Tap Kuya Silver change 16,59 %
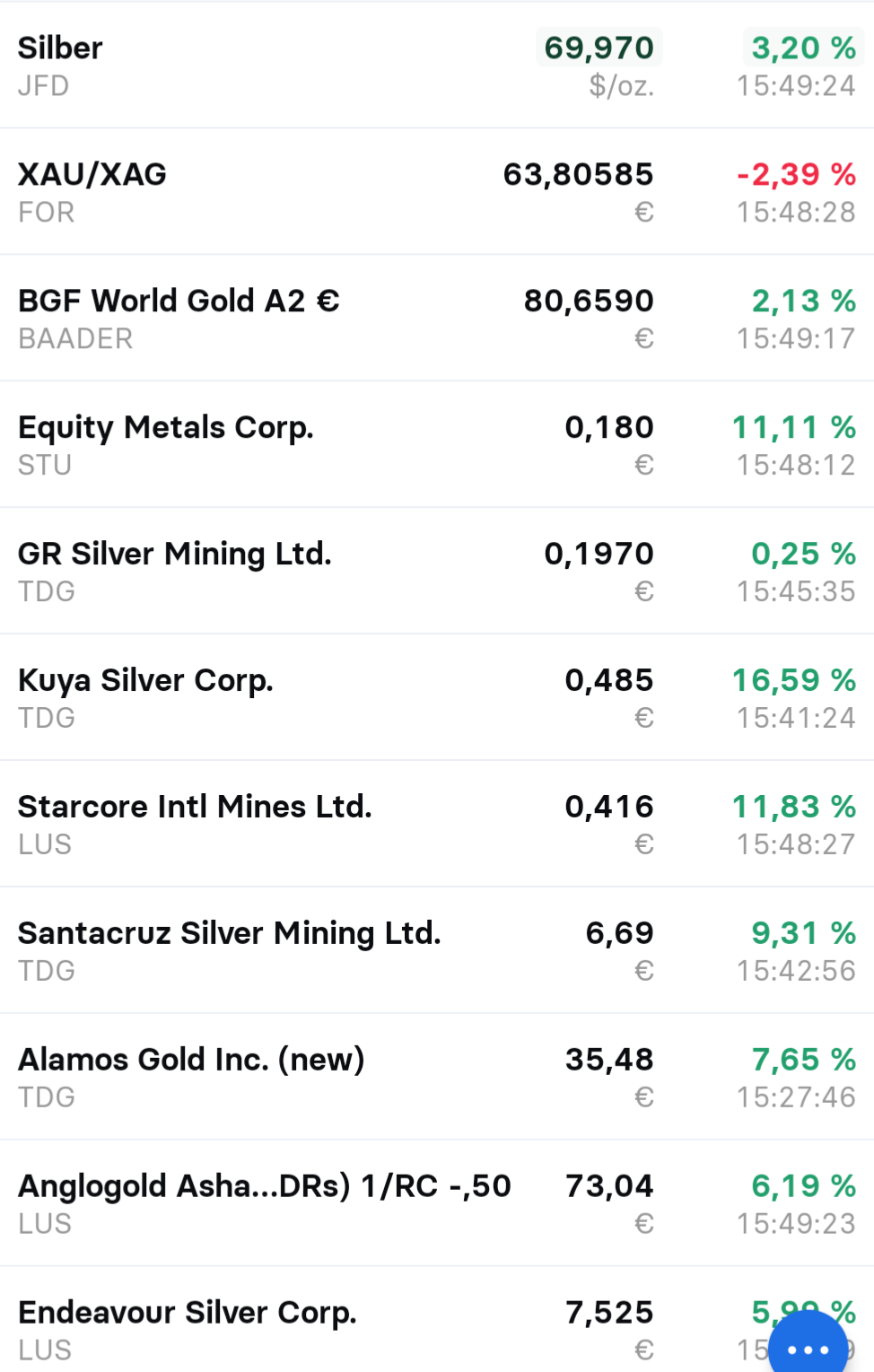This screenshot has height=1372, width=874. [794, 681]
